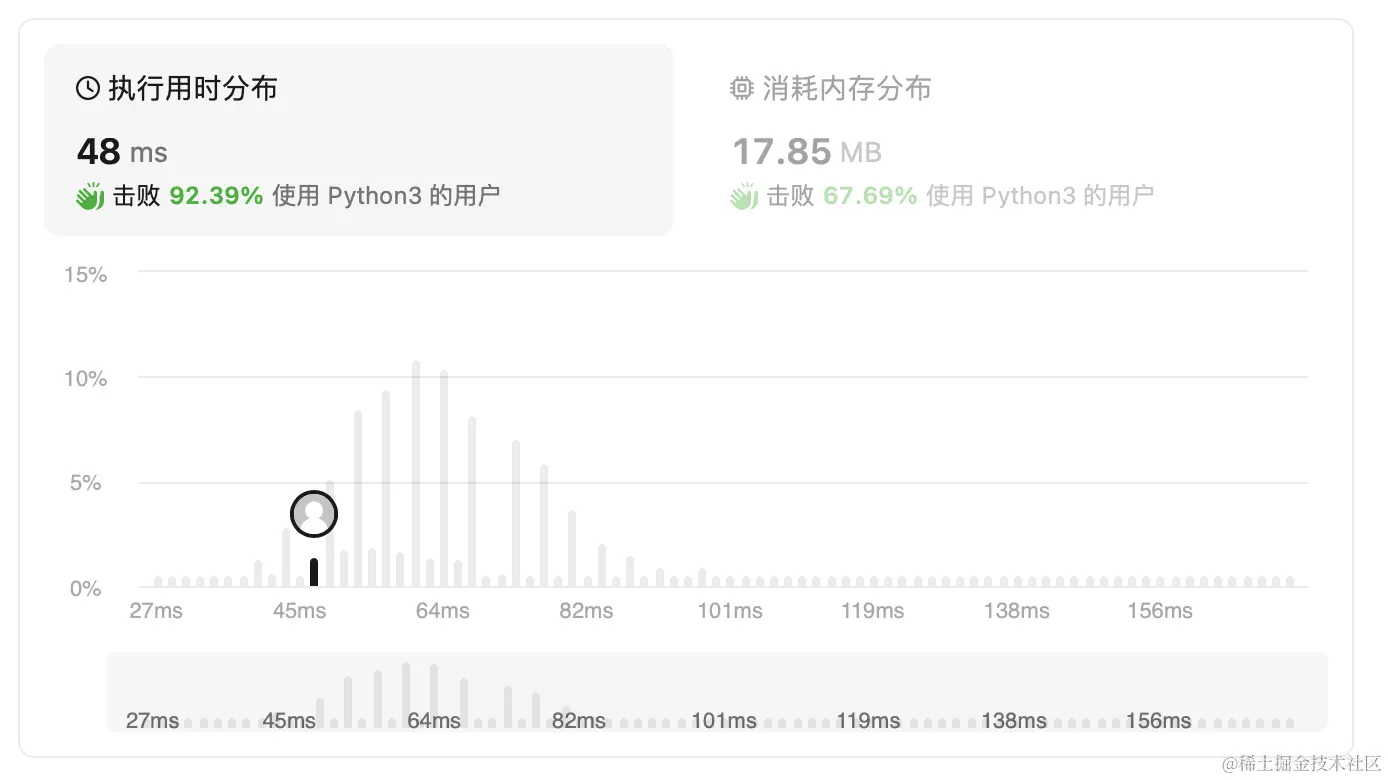Click the 101ms label on the main chart axis
Screen dimensions: 1388x780
(730, 611)
